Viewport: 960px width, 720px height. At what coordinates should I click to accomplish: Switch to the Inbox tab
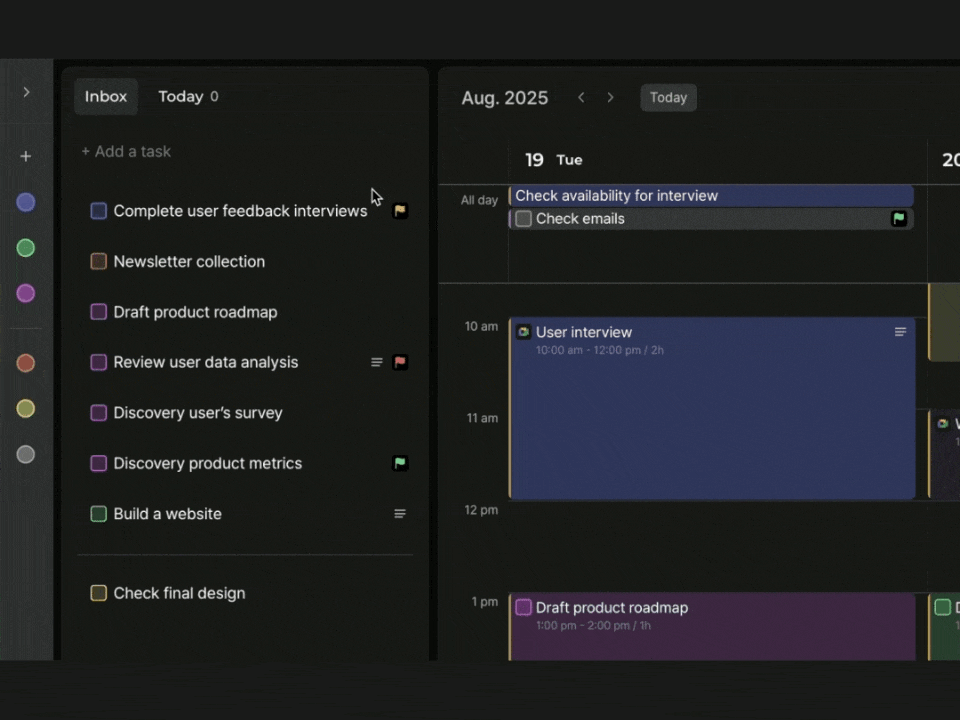coord(106,97)
